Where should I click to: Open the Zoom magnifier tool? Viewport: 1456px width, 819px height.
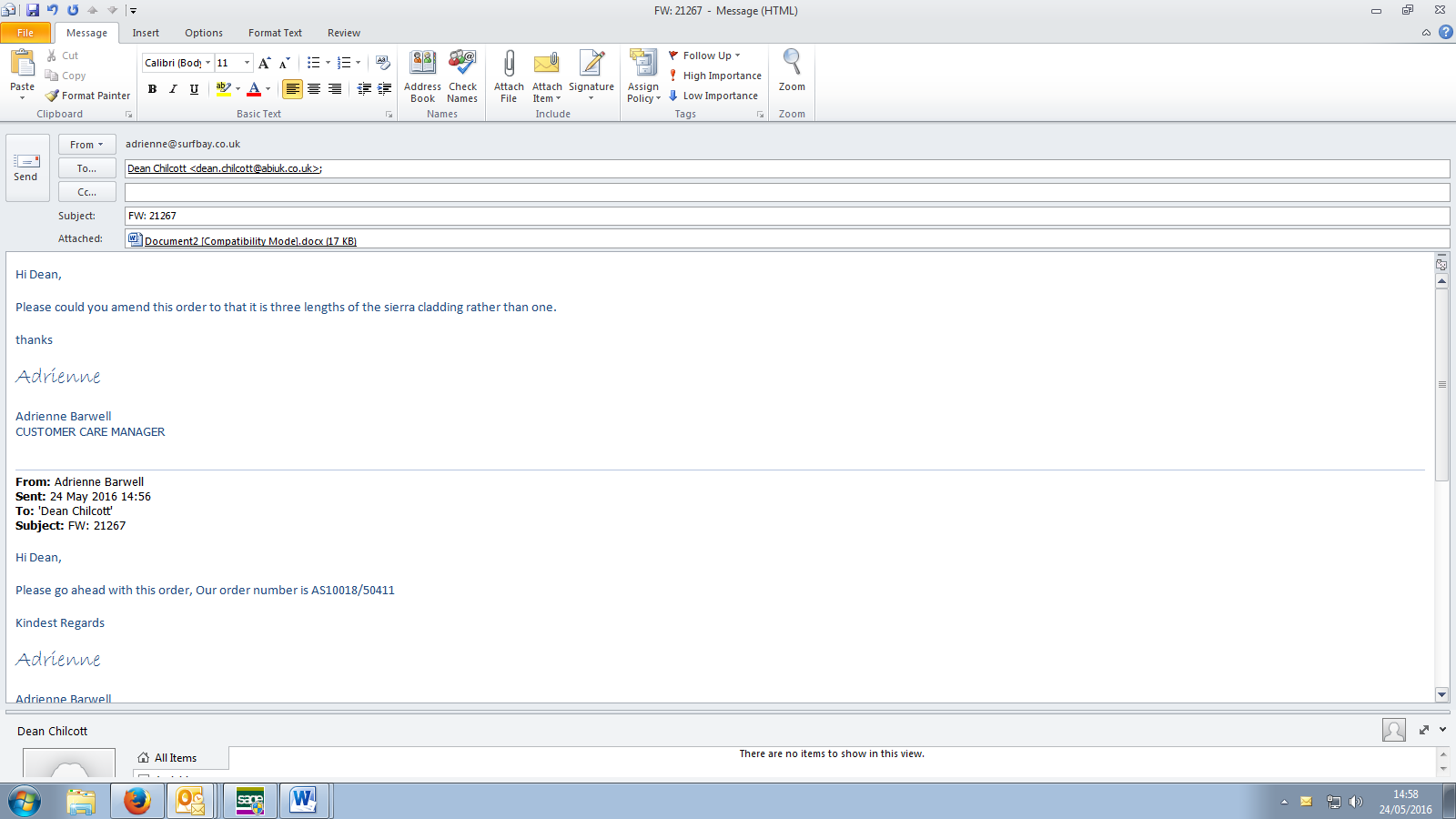point(792,64)
